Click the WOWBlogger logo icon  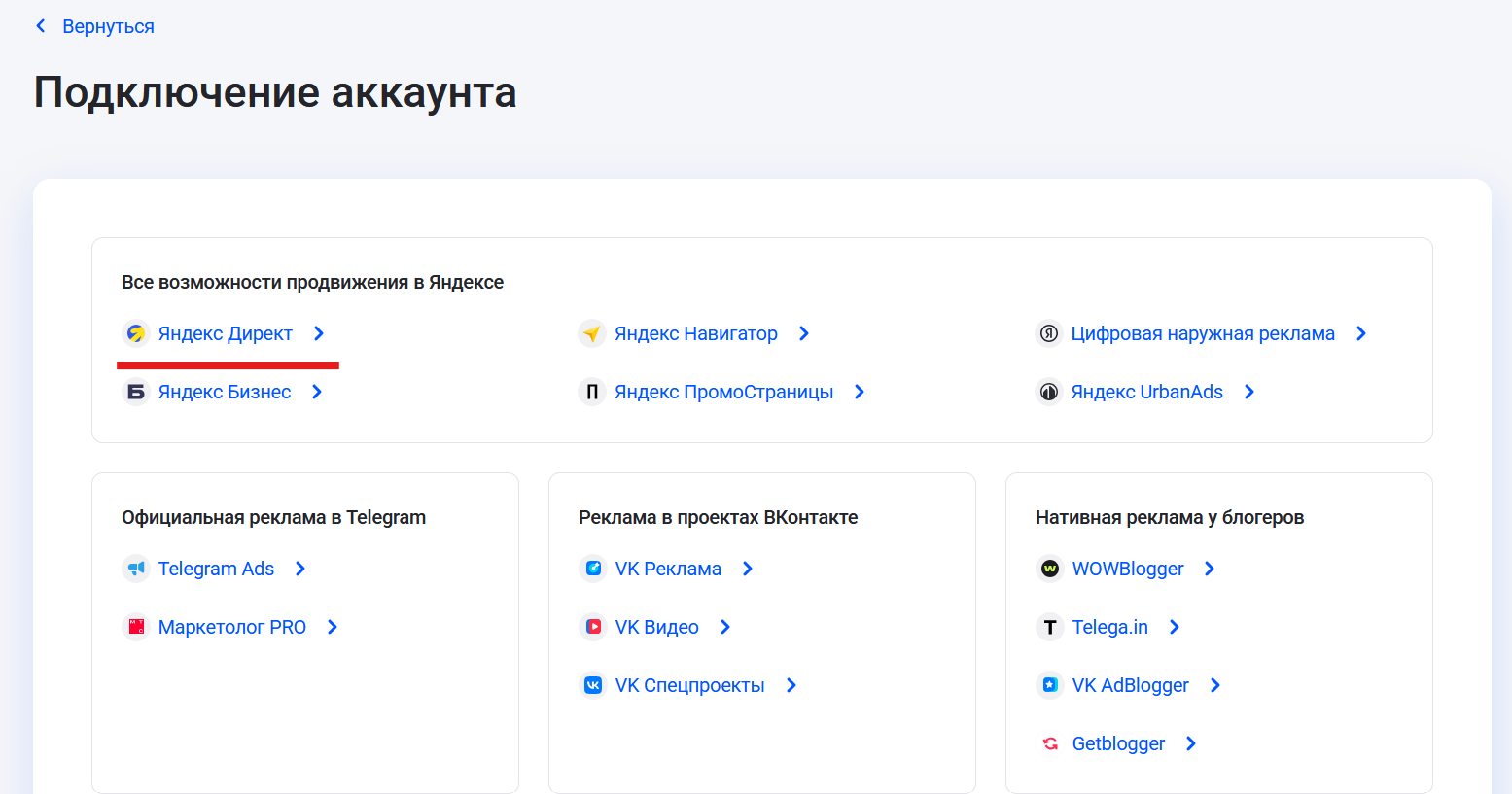pyautogui.click(x=1050, y=569)
